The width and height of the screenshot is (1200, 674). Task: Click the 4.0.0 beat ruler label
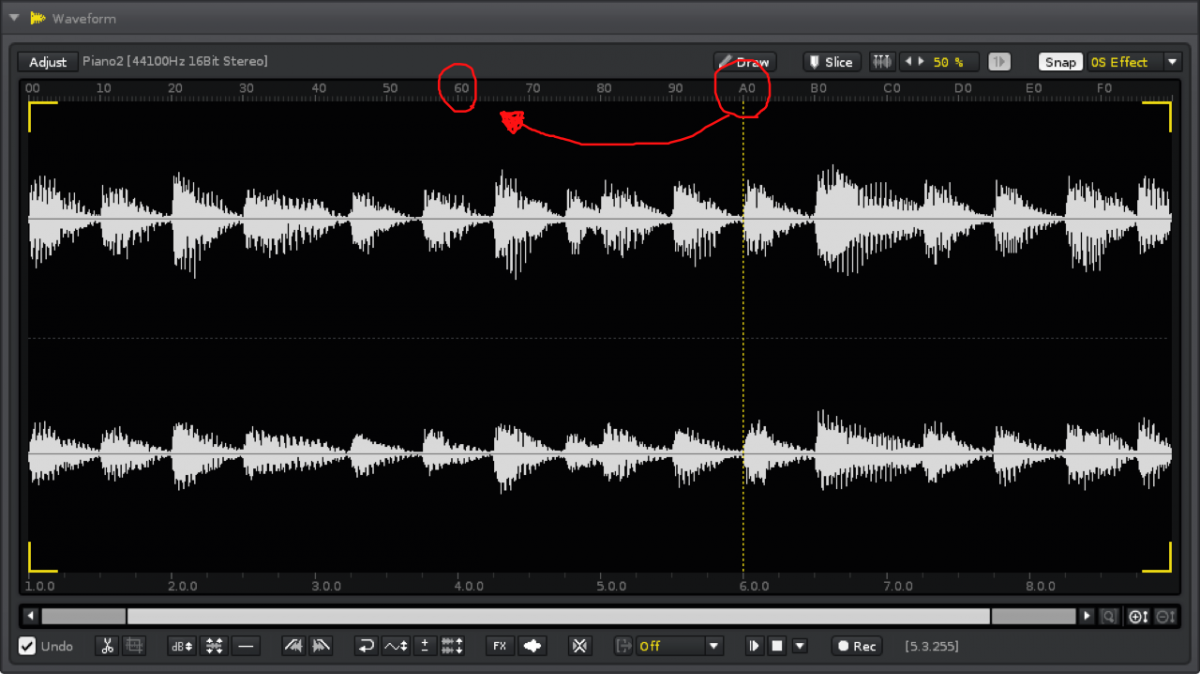click(469, 586)
